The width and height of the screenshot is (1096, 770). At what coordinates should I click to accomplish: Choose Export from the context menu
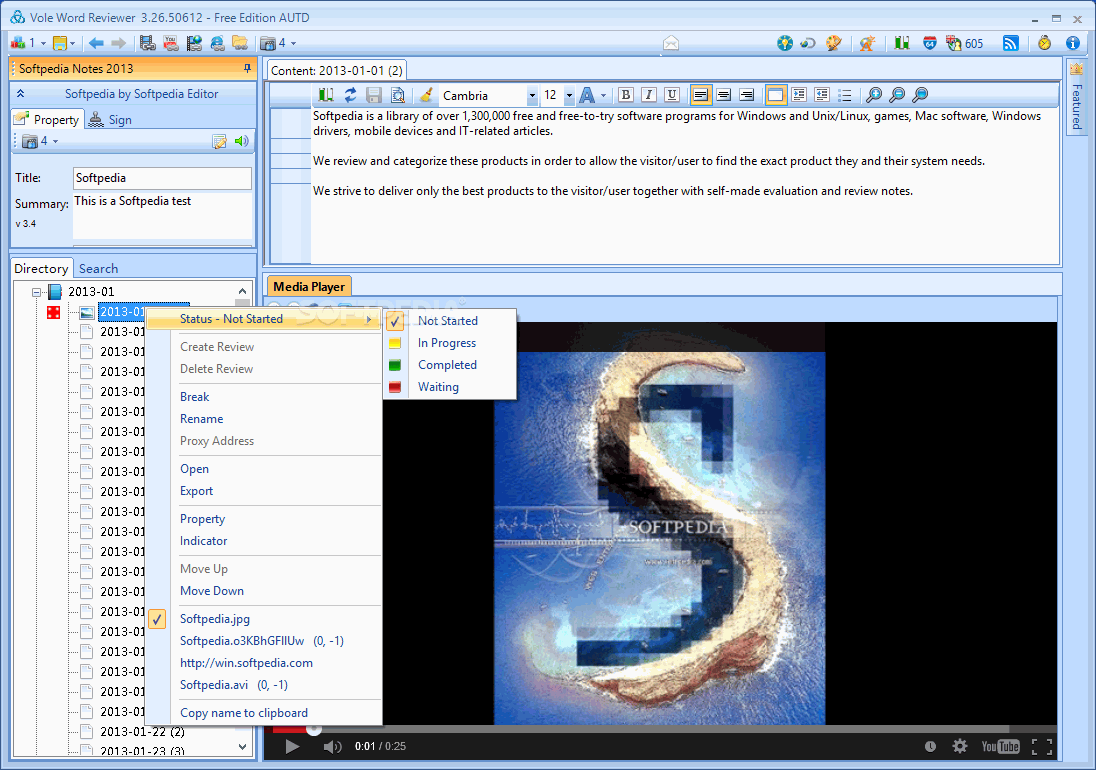[x=196, y=491]
